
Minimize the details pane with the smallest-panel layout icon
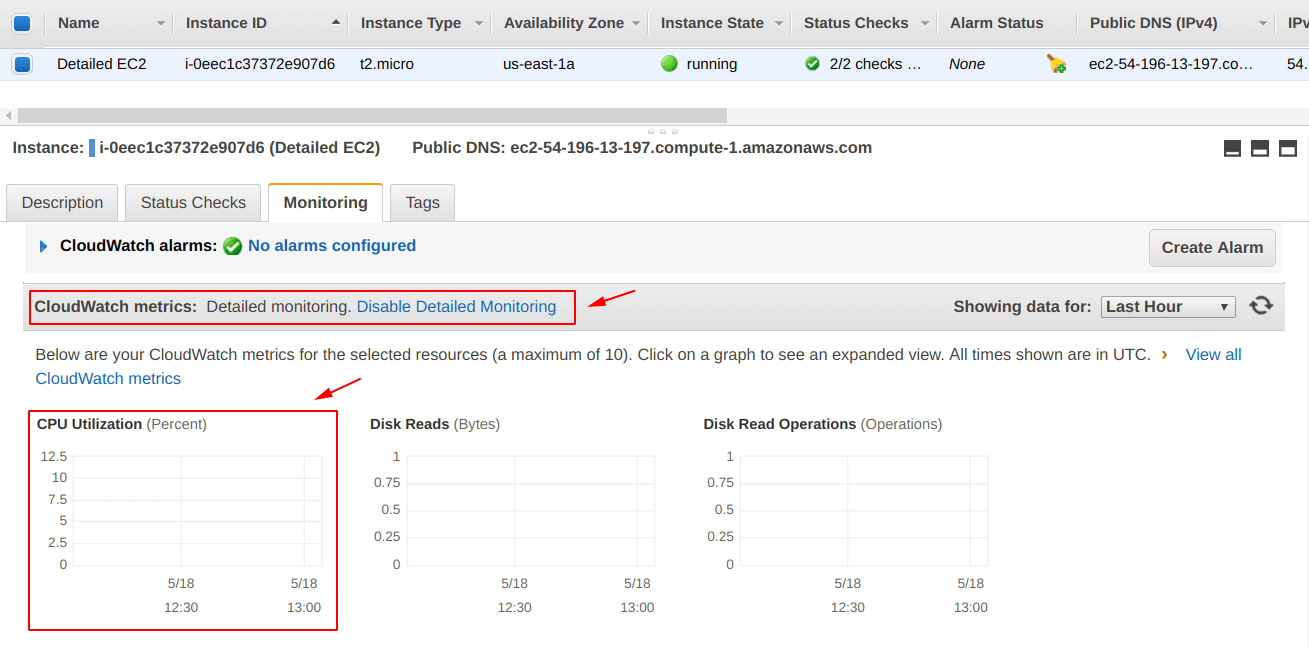pyautogui.click(x=1232, y=148)
